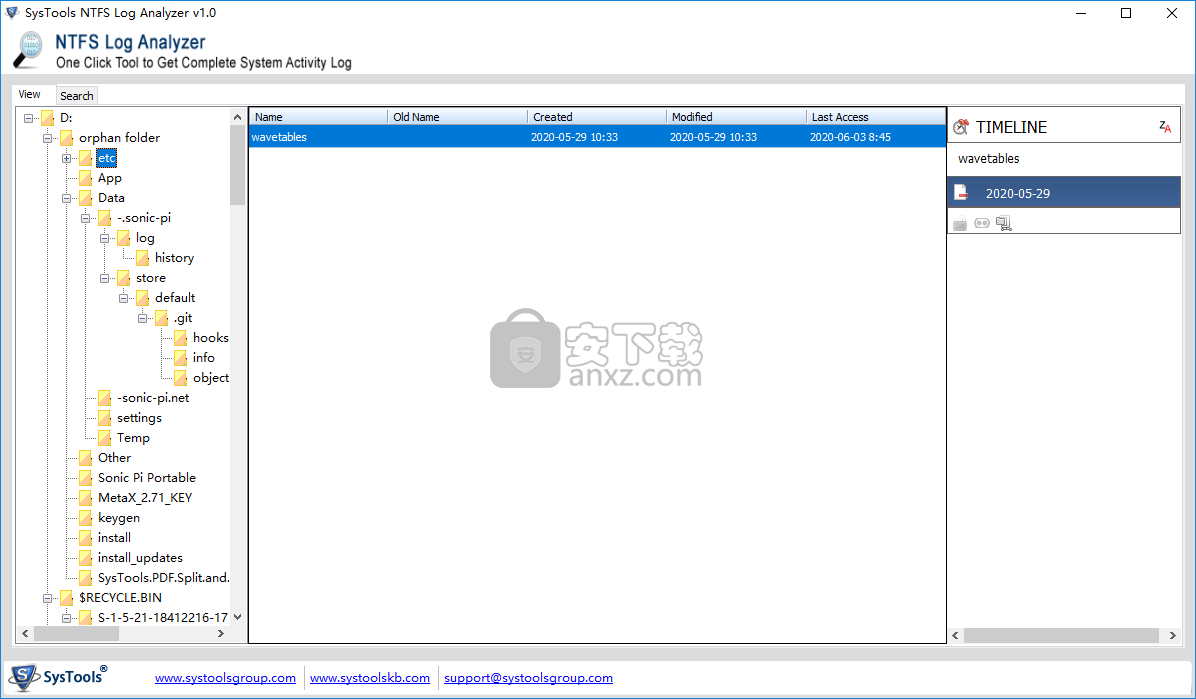This screenshot has width=1196, height=699.
Task: Sort by the Created column header
Action: [596, 117]
